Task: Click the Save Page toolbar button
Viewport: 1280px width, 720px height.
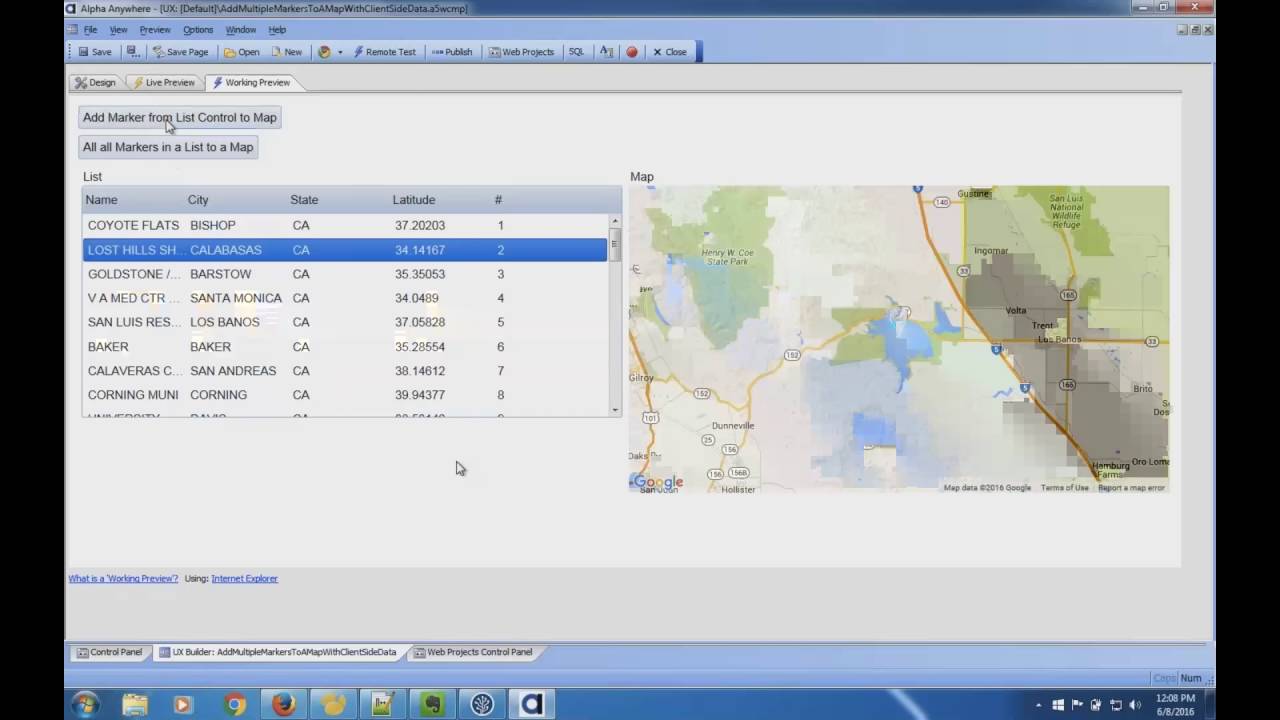Action: pos(180,52)
